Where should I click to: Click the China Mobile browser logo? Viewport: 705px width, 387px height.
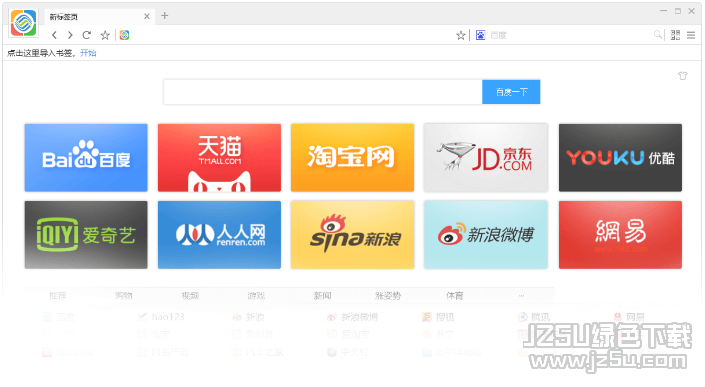(23, 22)
